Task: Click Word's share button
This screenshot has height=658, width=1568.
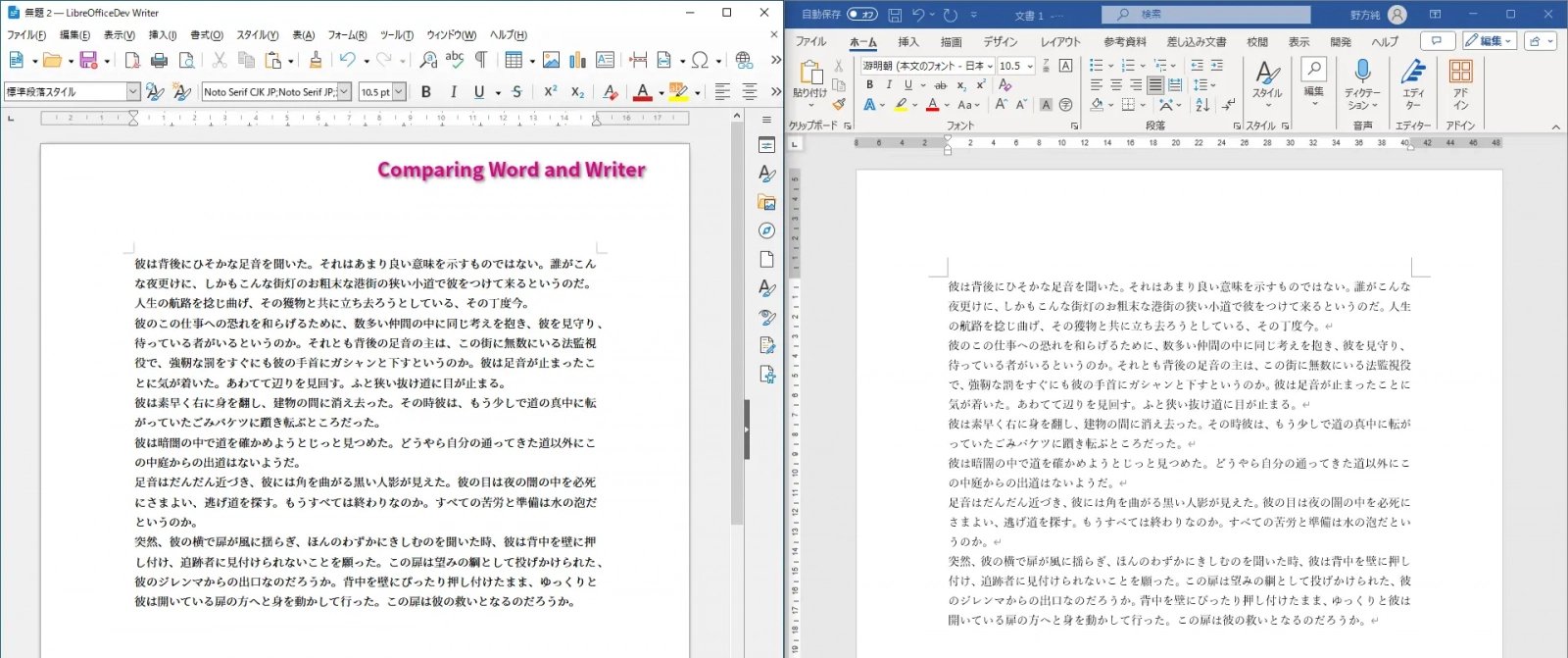Action: pos(1541,41)
